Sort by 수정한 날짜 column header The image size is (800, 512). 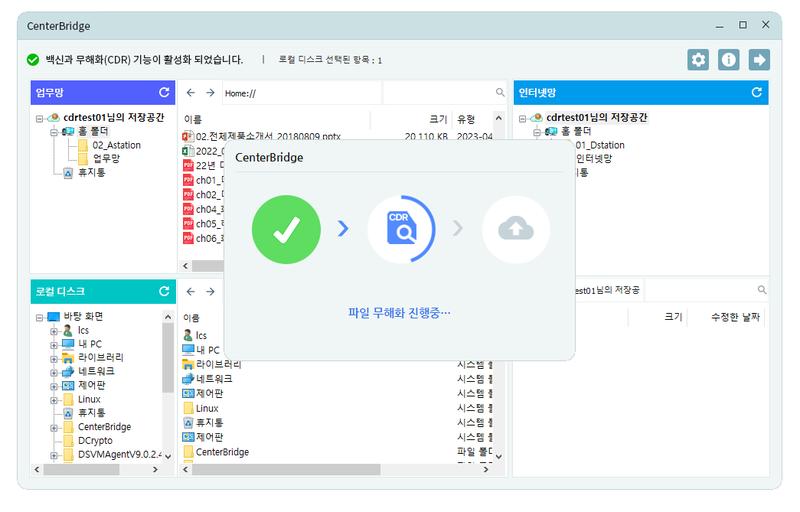[734, 317]
